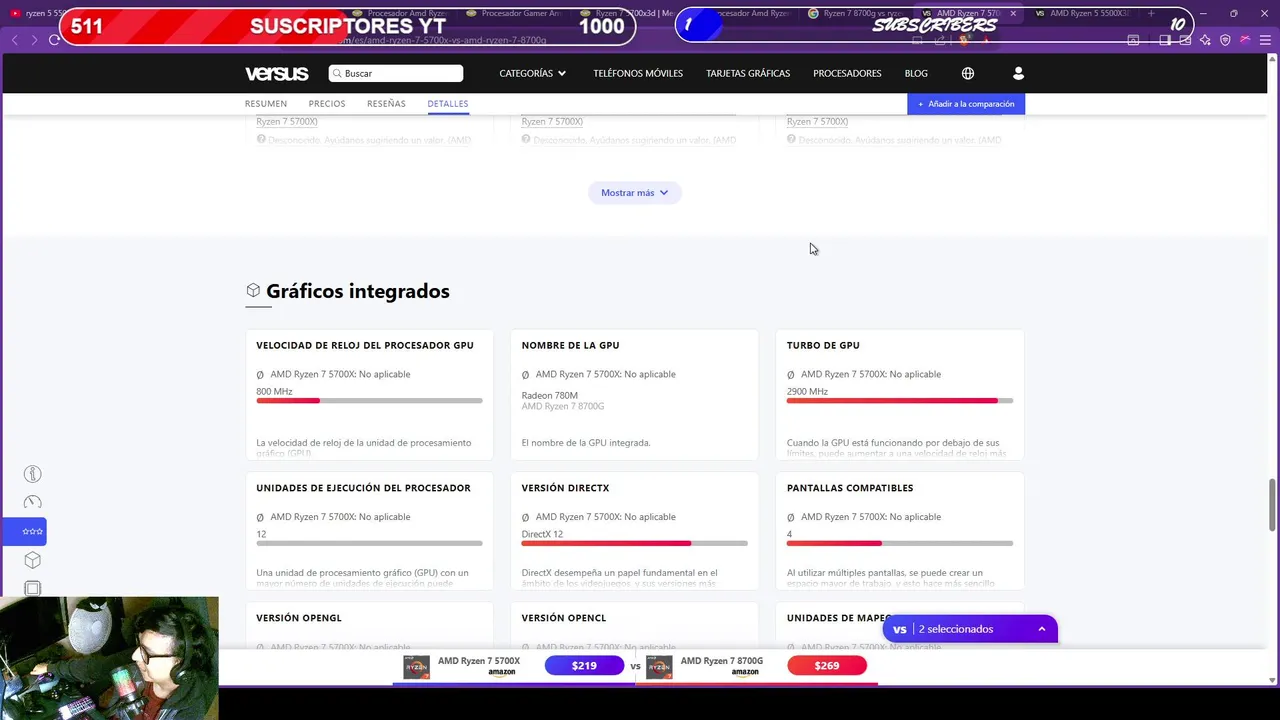Image resolution: width=1280 pixels, height=720 pixels.
Task: Open the Procesadores menu
Action: tap(847, 73)
